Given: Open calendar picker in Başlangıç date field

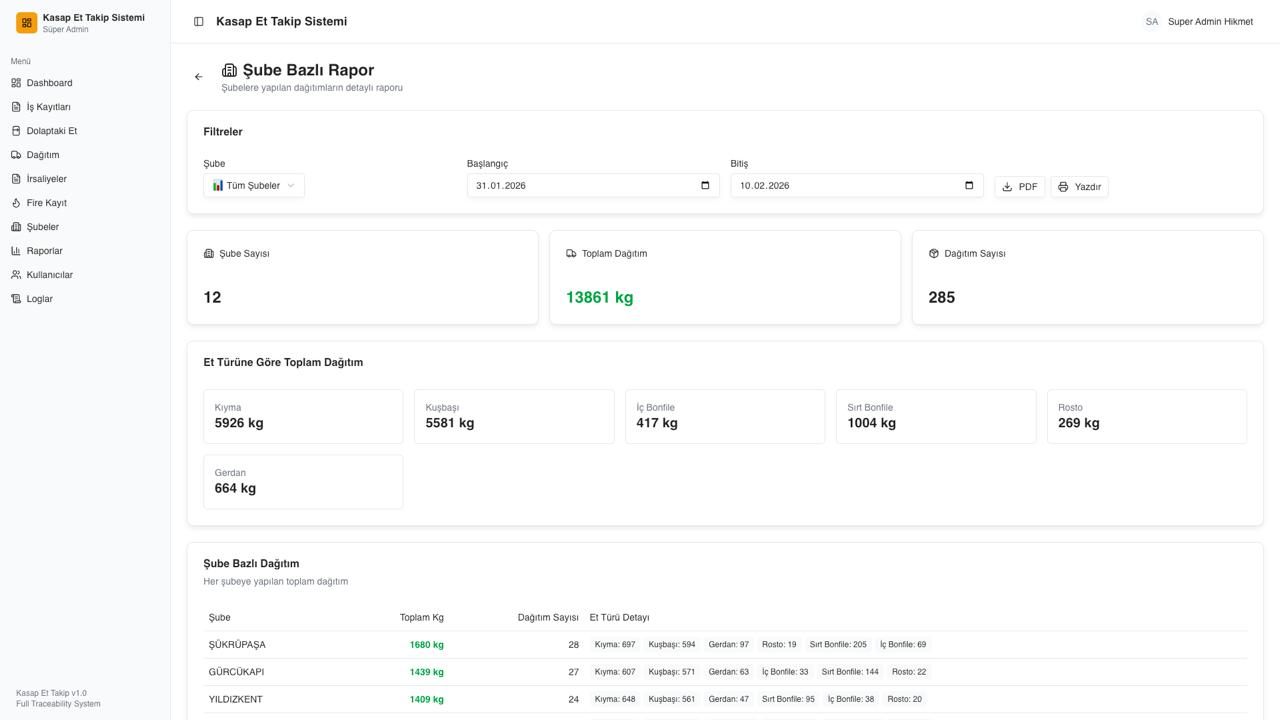Looking at the screenshot, I should 705,185.
